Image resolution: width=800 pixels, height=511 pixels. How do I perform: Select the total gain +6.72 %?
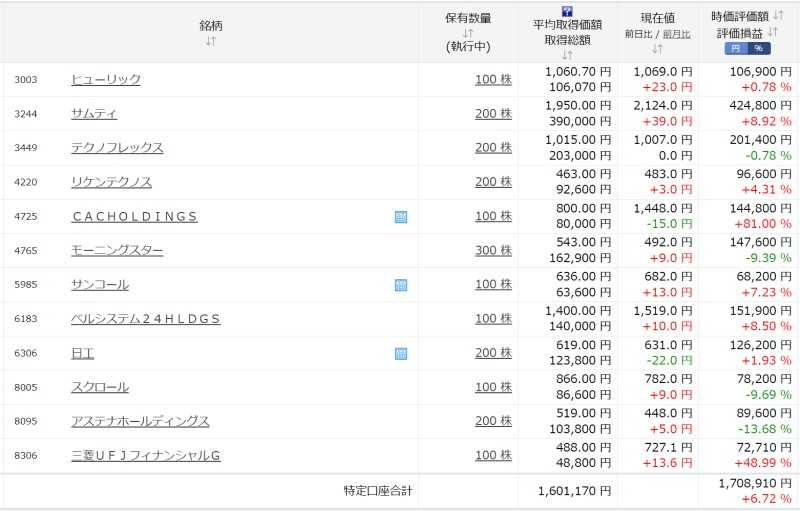click(x=766, y=499)
